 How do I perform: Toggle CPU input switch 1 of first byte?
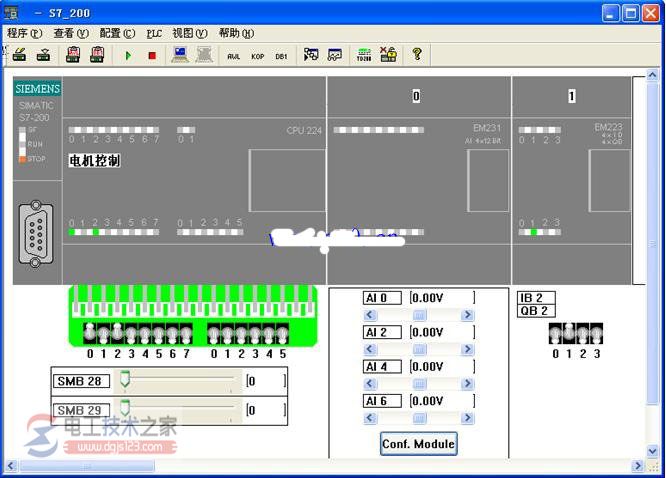104,333
